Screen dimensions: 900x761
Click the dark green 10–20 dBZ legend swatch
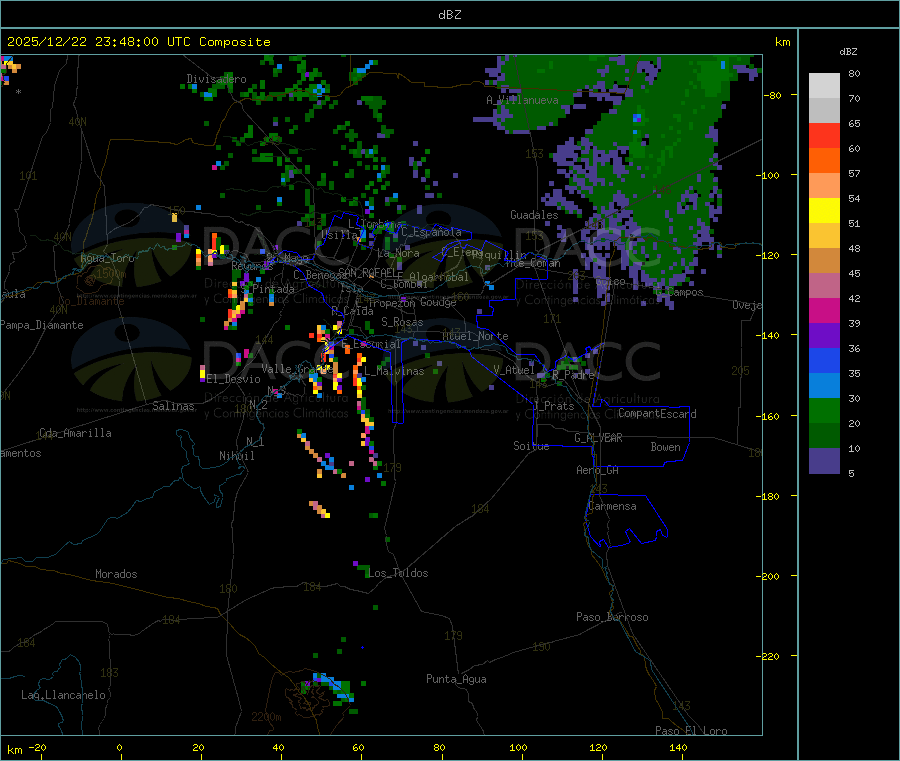tap(824, 436)
